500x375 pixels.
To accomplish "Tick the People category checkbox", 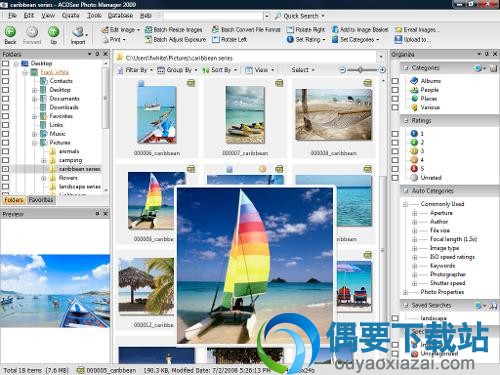I will point(395,90).
